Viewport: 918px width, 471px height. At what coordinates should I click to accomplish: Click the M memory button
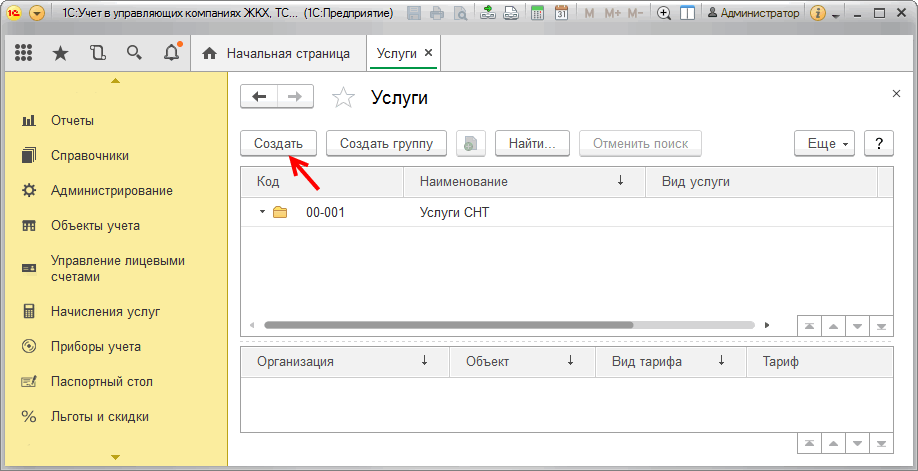[590, 13]
